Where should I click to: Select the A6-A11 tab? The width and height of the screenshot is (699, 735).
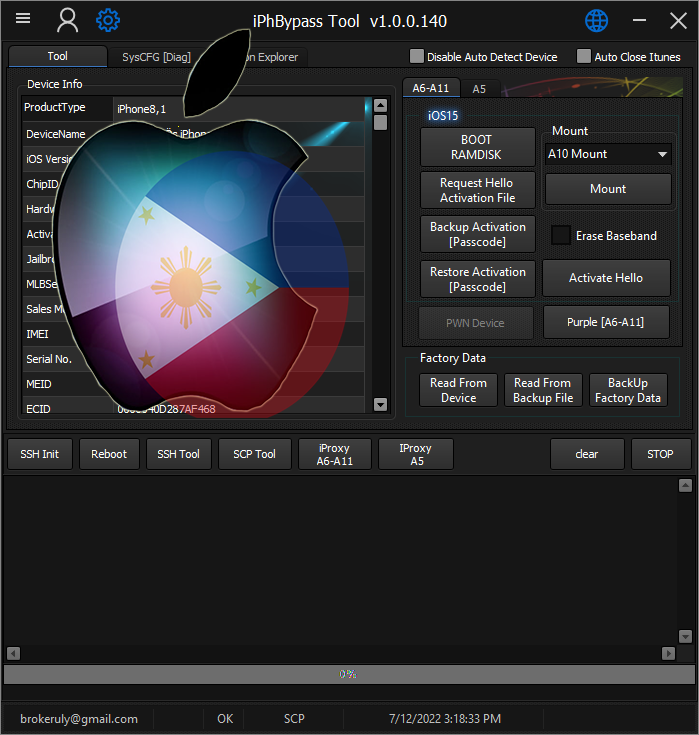[431, 88]
